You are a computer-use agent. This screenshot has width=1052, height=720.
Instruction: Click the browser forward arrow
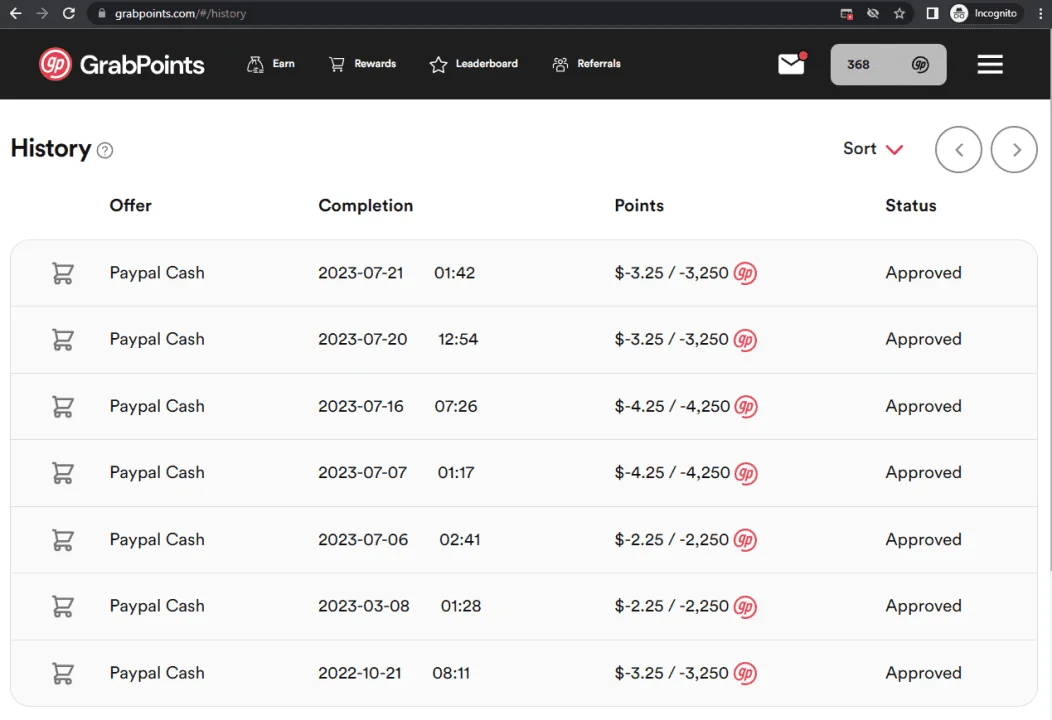click(42, 13)
